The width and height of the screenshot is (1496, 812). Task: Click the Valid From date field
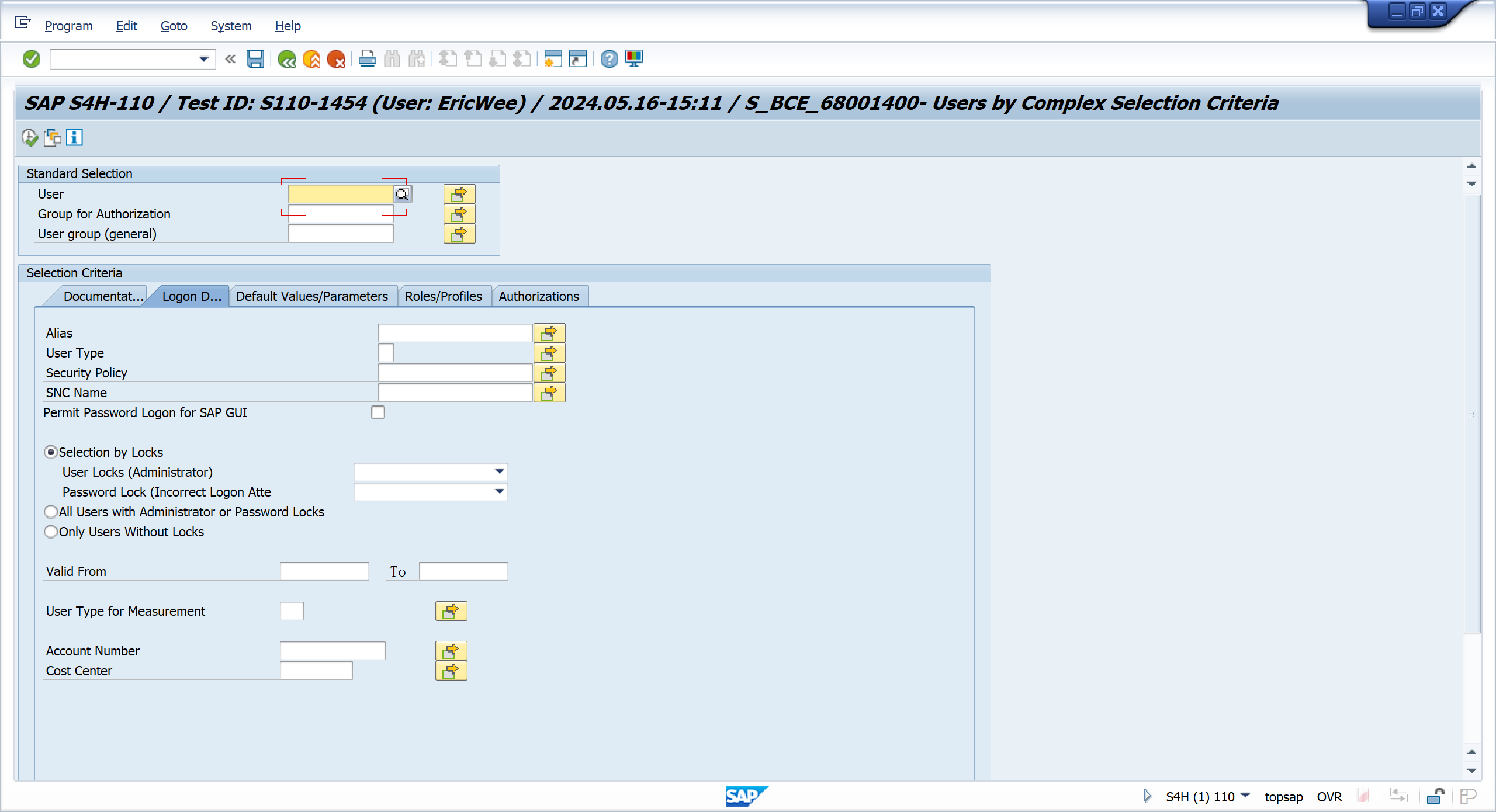pos(324,572)
